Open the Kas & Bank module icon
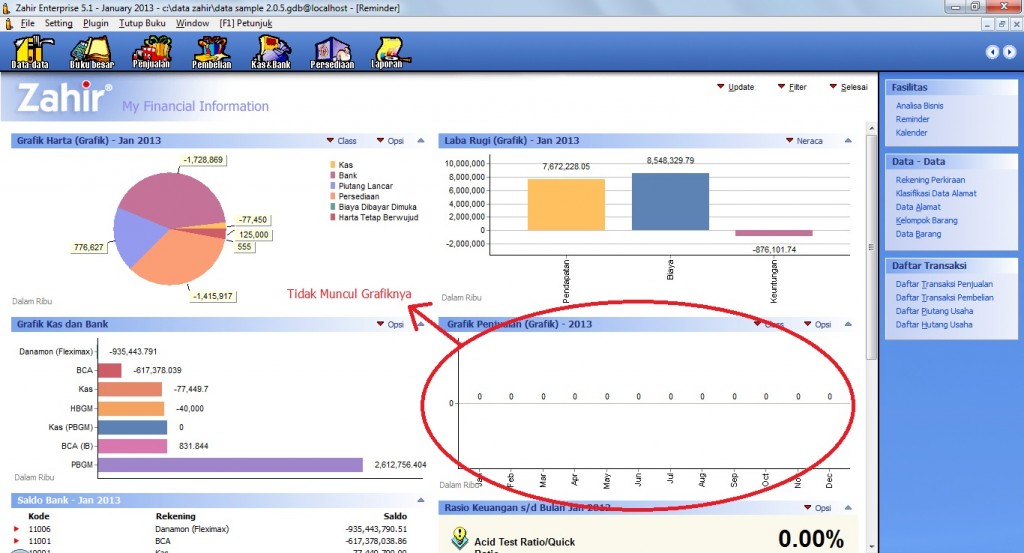This screenshot has height=553, width=1024. [x=271, y=51]
